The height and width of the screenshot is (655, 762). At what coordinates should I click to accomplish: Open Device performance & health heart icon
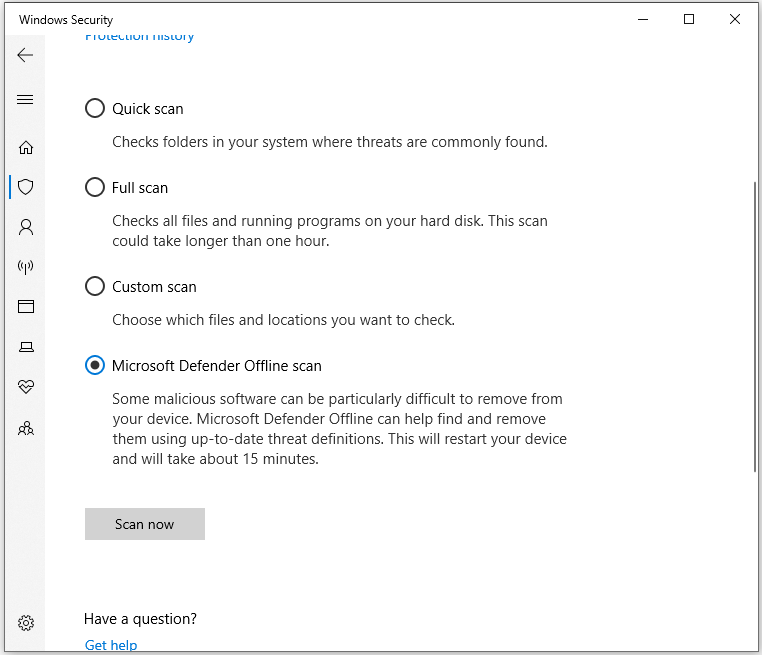[x=26, y=387]
